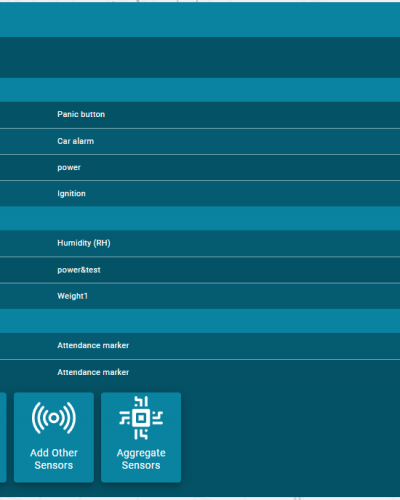This screenshot has height=500, width=400.
Task: Click the horizontal divider between power and Ignition
Action: 200,181
